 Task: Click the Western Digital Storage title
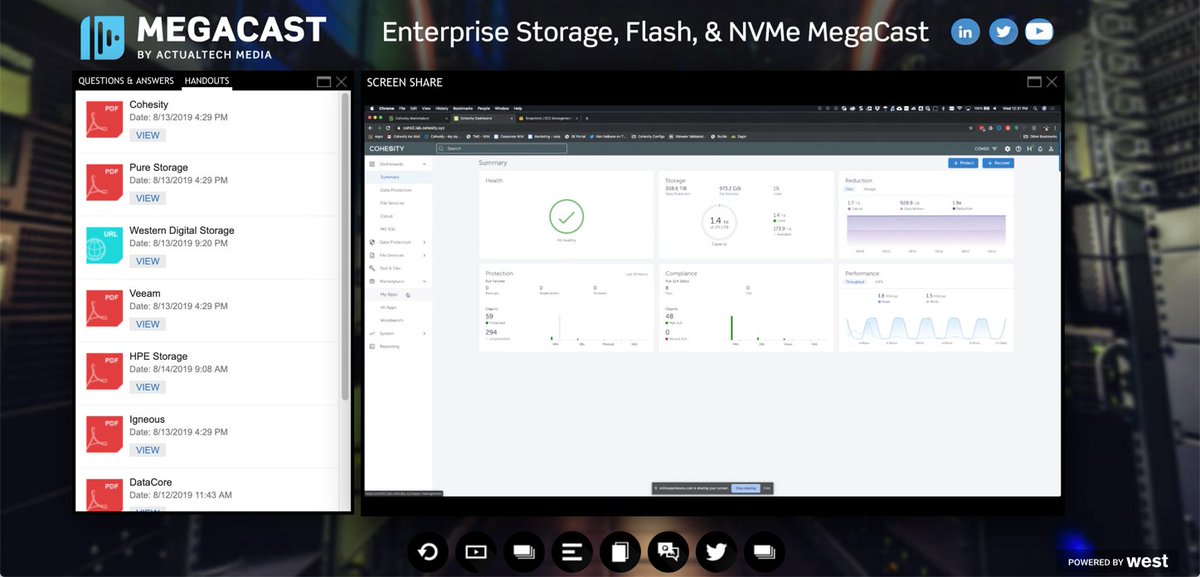click(182, 230)
